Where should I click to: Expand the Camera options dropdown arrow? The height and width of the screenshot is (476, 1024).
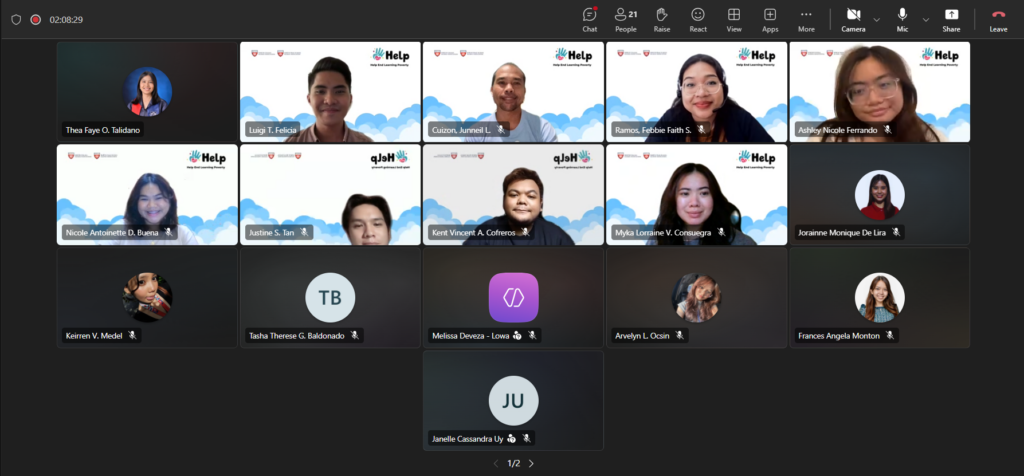click(x=876, y=20)
